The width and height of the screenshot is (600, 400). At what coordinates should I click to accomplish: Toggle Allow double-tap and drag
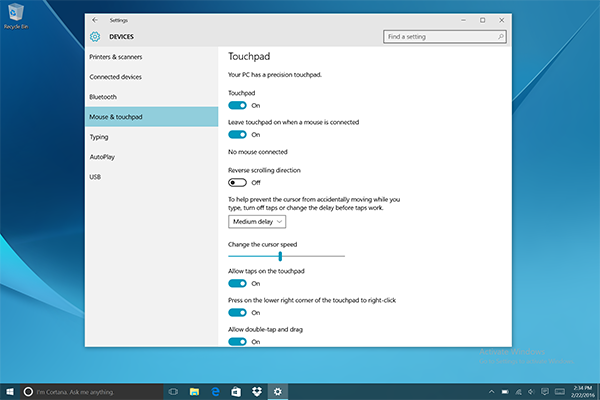[237, 341]
